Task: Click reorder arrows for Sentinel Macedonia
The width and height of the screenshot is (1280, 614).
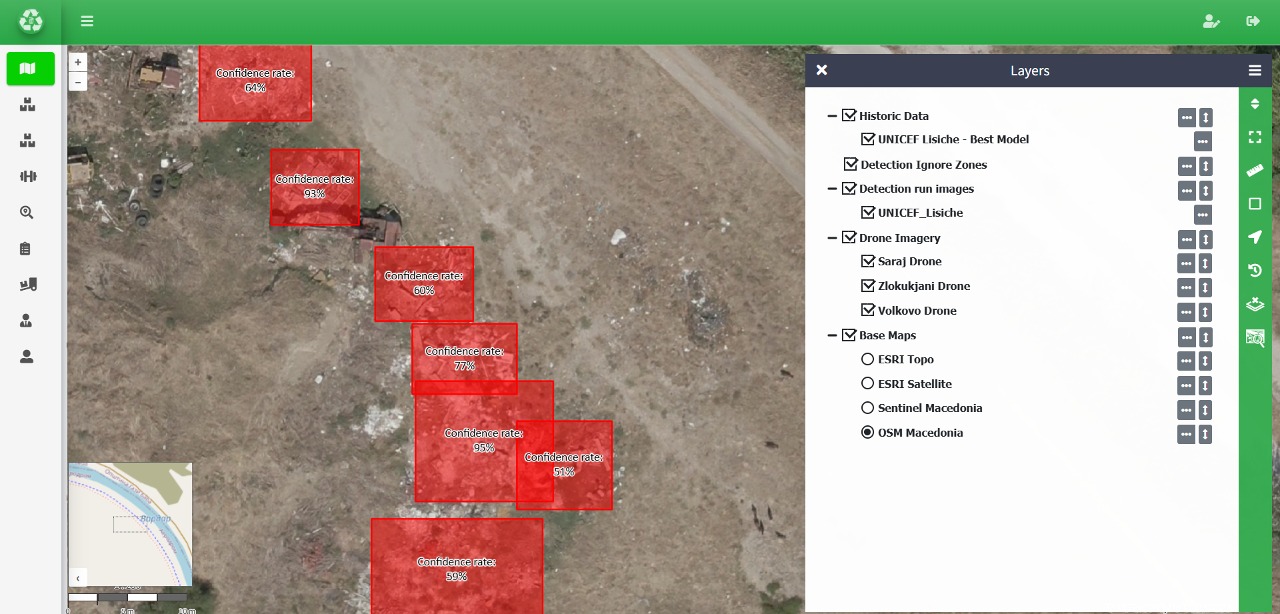Action: (1206, 410)
